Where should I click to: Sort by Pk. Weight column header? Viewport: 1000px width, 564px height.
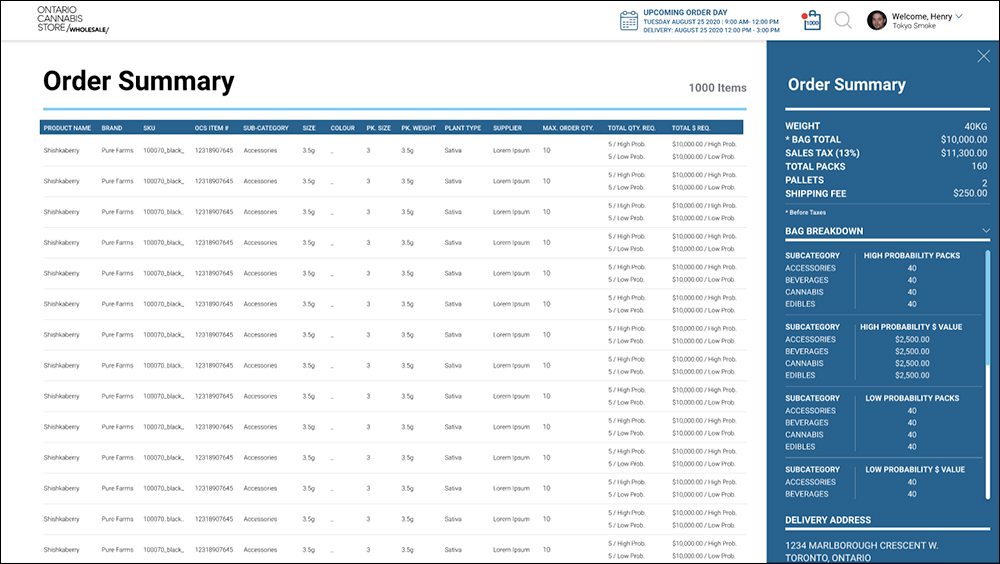pos(418,128)
